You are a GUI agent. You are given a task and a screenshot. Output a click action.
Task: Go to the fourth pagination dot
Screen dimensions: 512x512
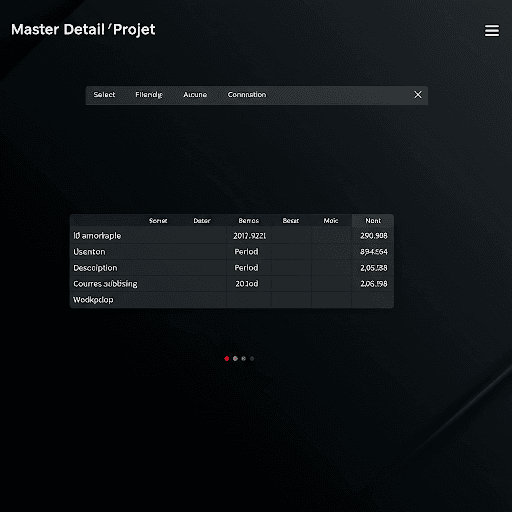click(x=252, y=359)
